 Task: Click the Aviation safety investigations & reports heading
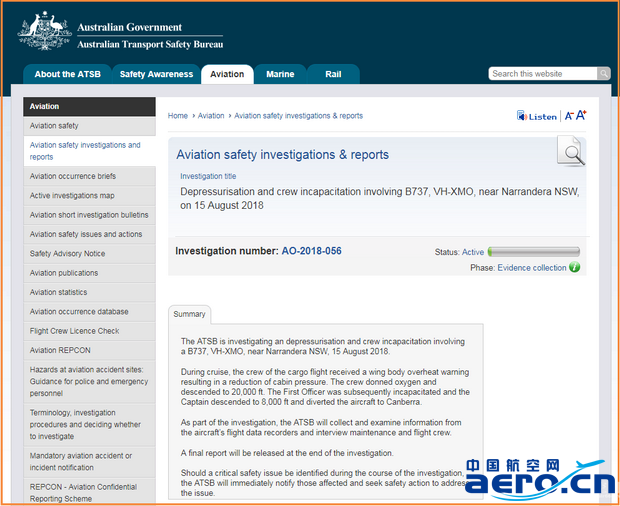(x=282, y=155)
